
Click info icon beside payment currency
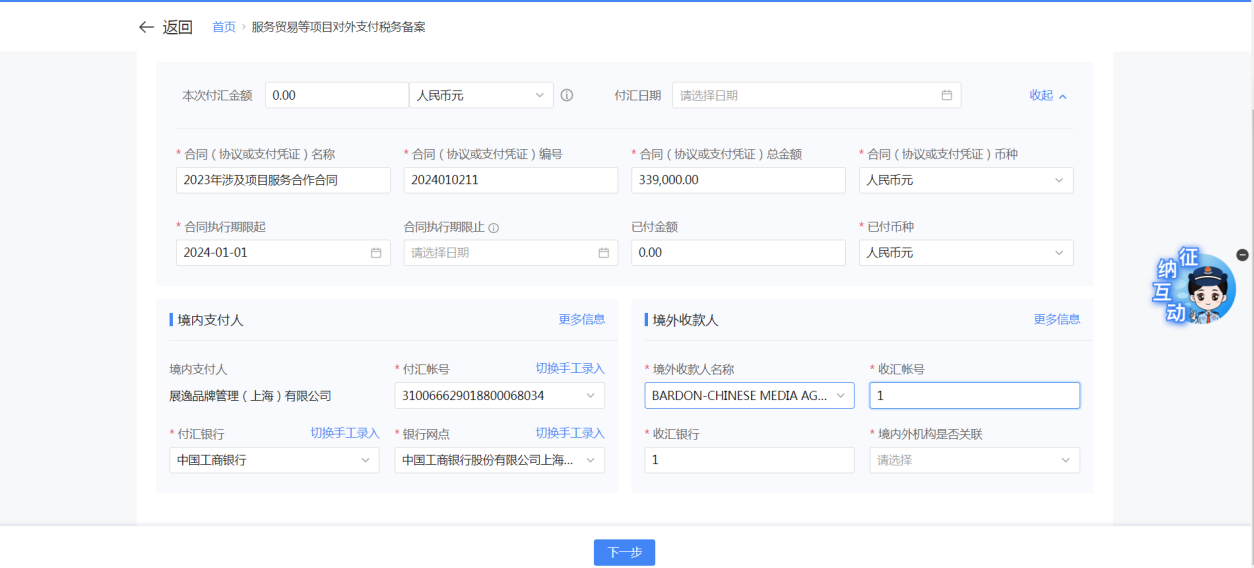pyautogui.click(x=567, y=96)
